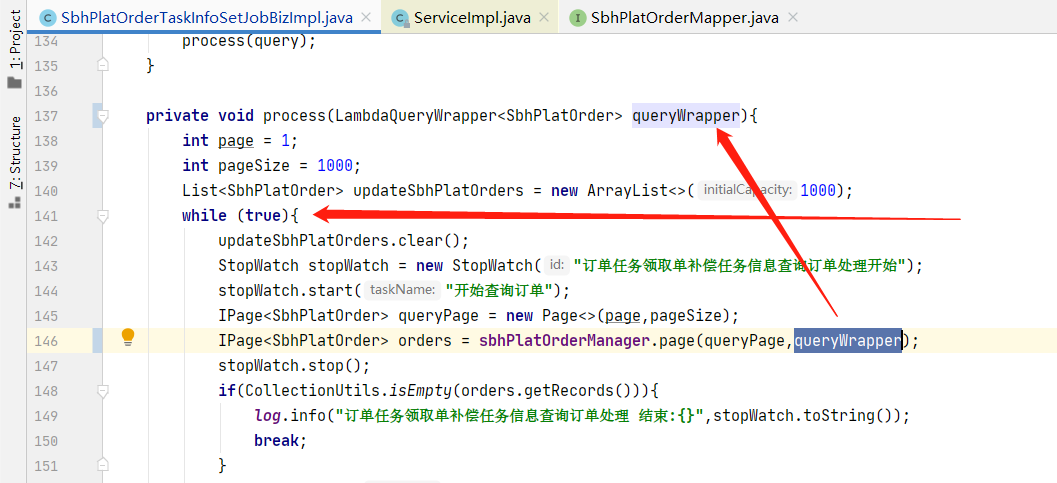Click the SbhPlatOrderTaskInfoSetJobBizImpl.java class icon
The height and width of the screenshot is (483, 1057).
pyautogui.click(x=48, y=18)
